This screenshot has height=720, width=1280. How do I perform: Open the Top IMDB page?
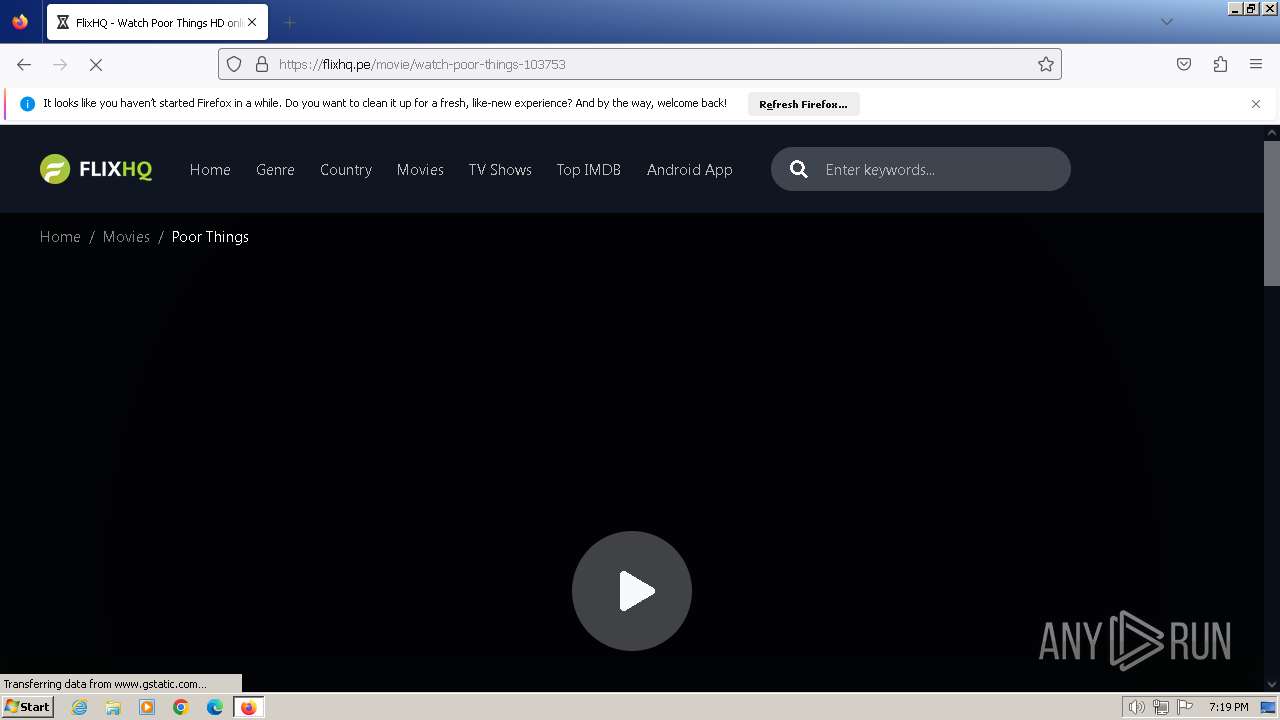pos(589,169)
